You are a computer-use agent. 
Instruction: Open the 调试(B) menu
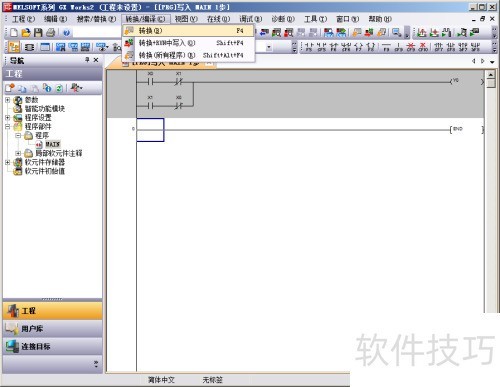[250, 19]
